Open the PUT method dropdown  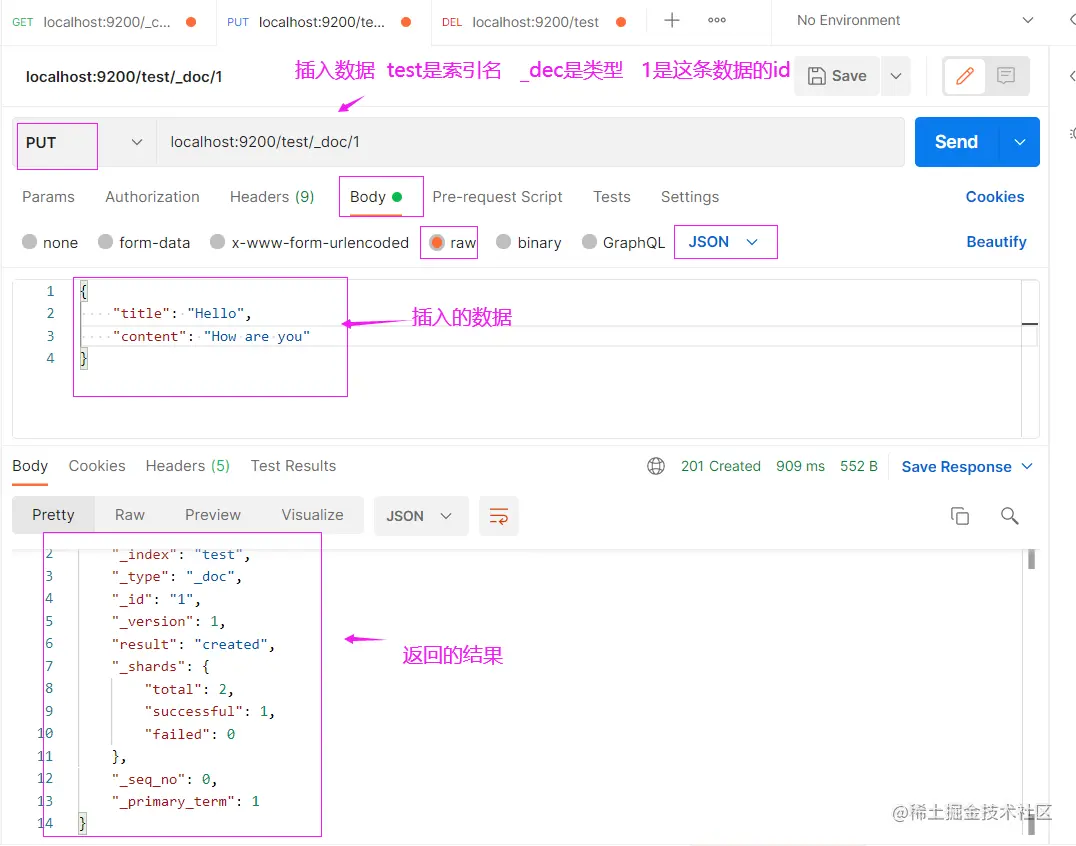(84, 143)
